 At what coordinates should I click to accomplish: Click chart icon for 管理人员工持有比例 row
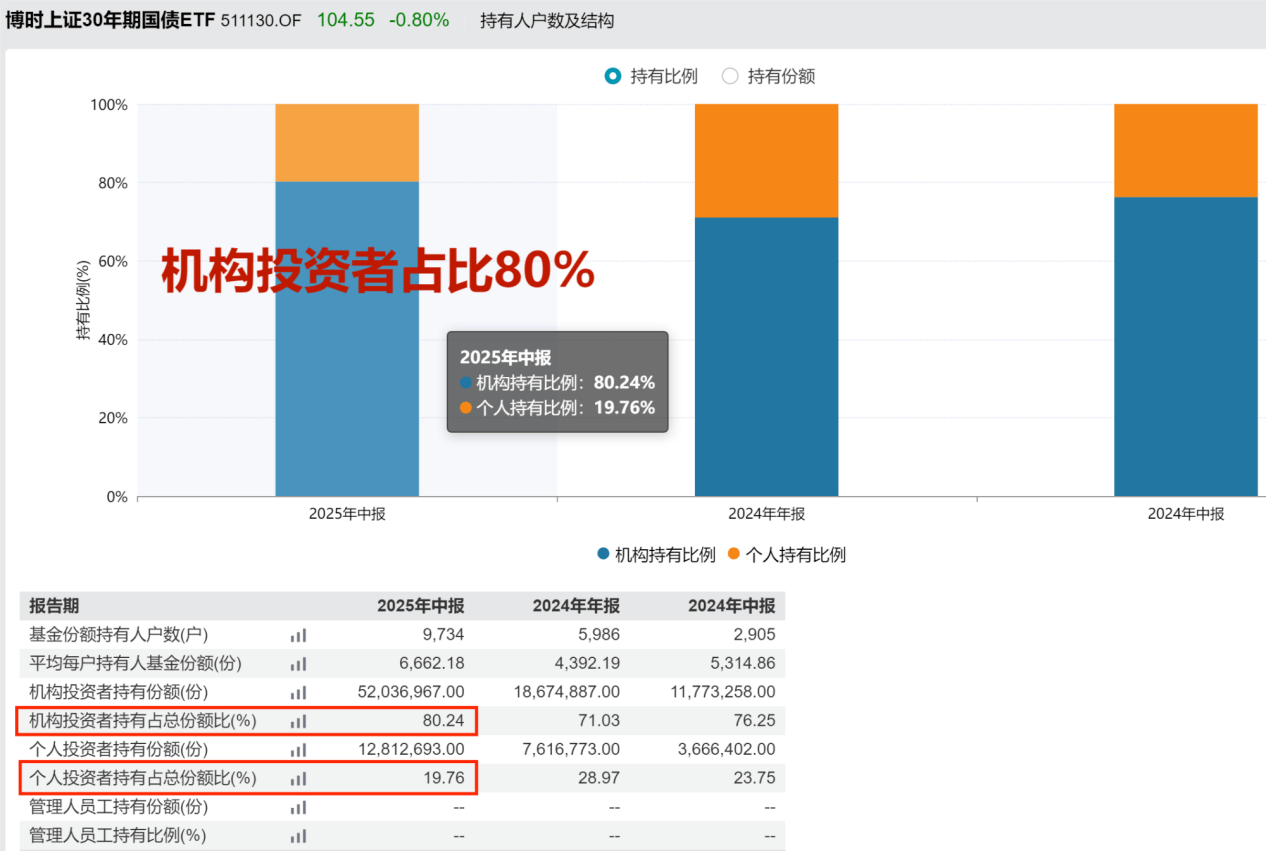[298, 836]
